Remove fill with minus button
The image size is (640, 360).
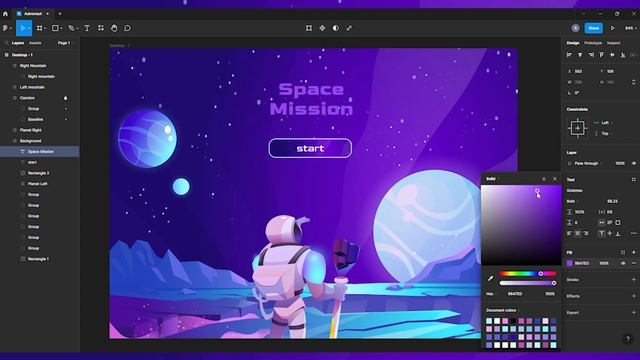click(634, 263)
